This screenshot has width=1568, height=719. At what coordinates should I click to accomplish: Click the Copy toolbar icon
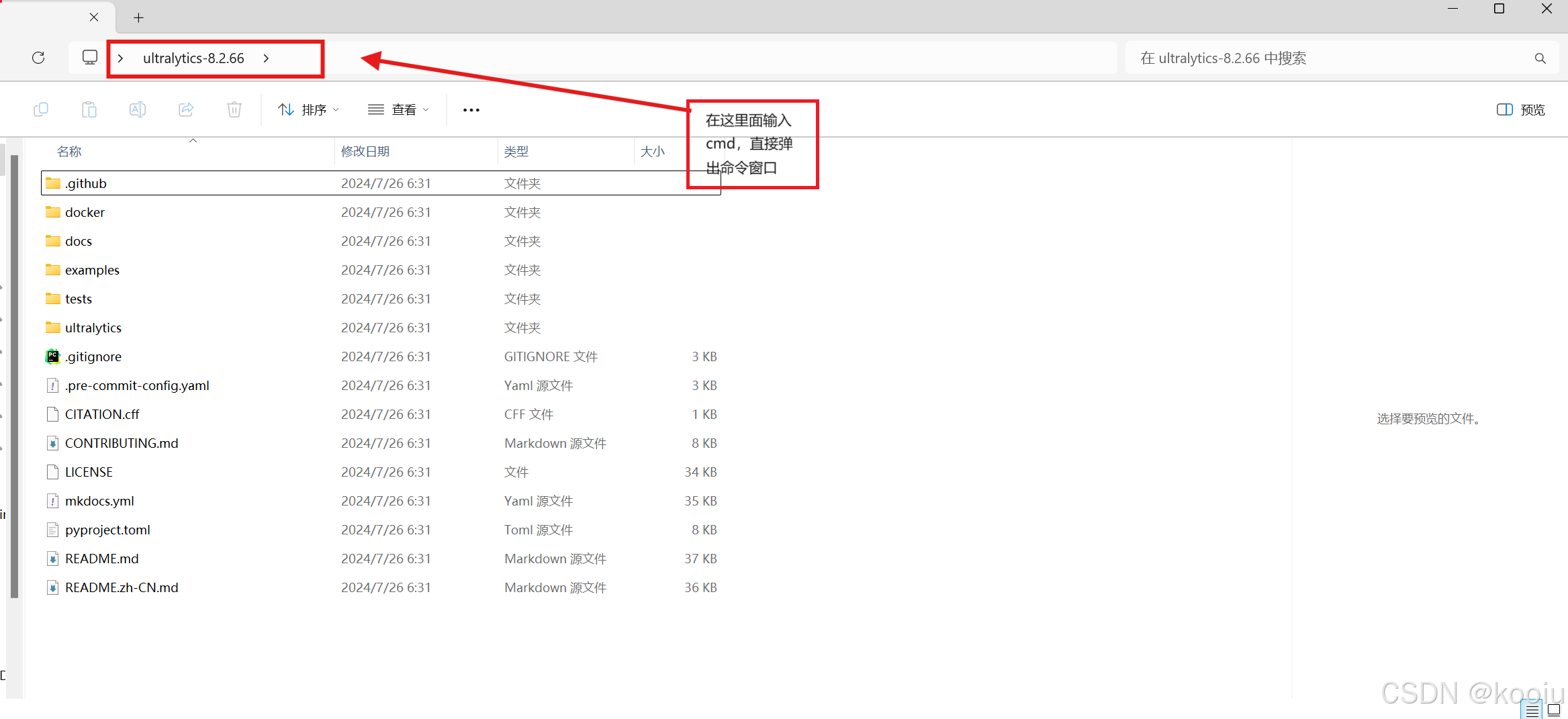41,109
